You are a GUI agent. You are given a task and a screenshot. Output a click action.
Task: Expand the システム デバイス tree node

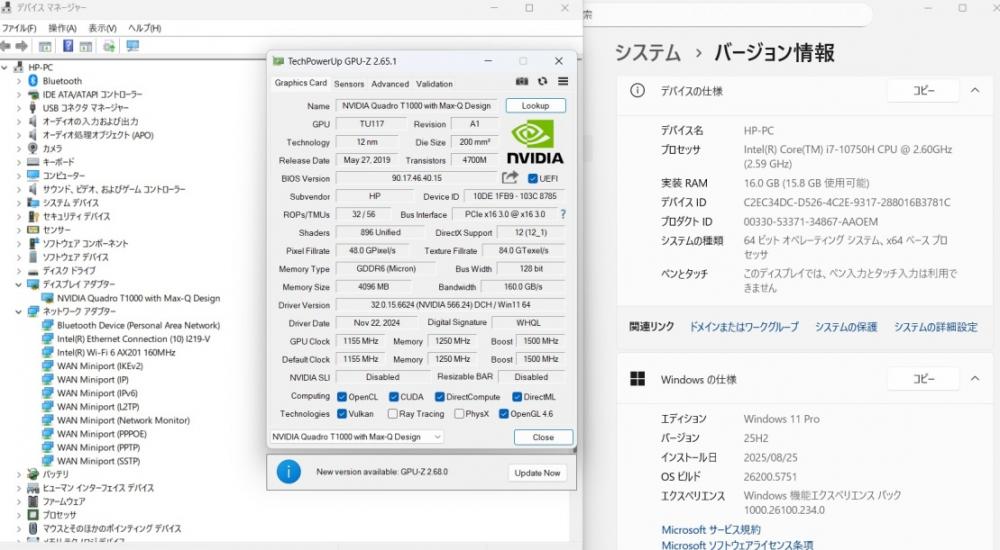18,203
